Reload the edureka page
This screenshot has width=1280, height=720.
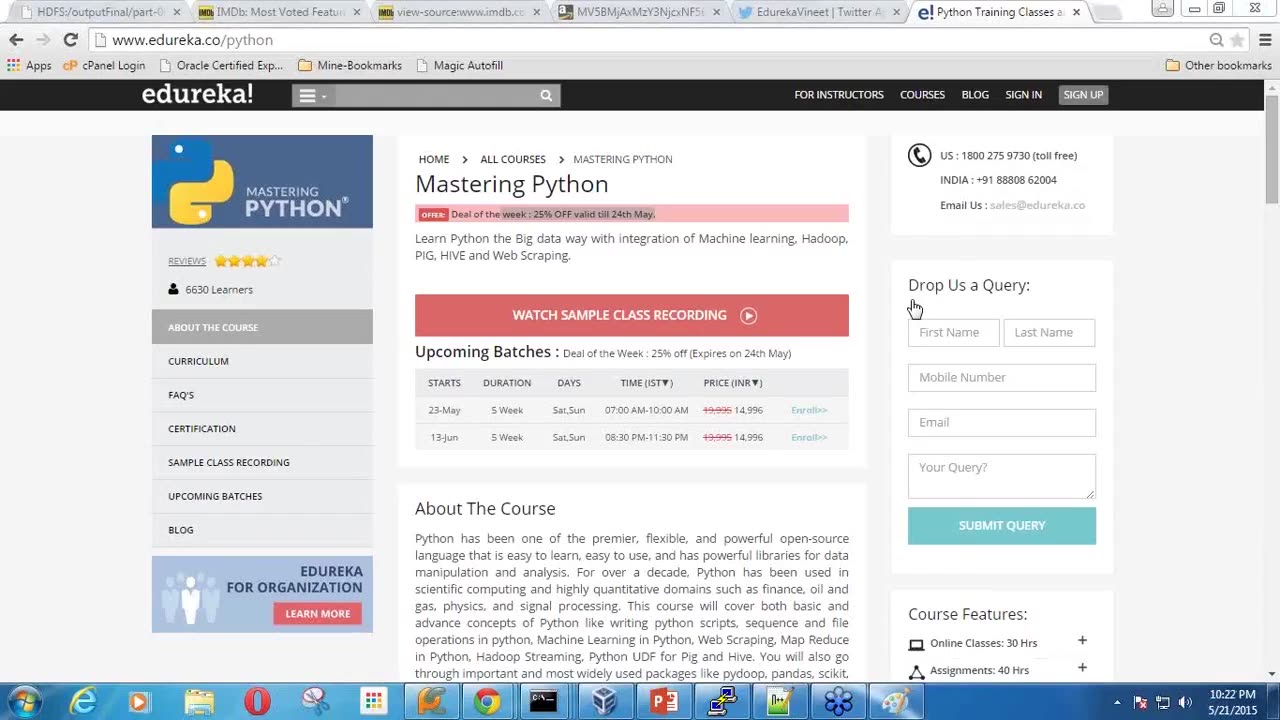[x=70, y=40]
